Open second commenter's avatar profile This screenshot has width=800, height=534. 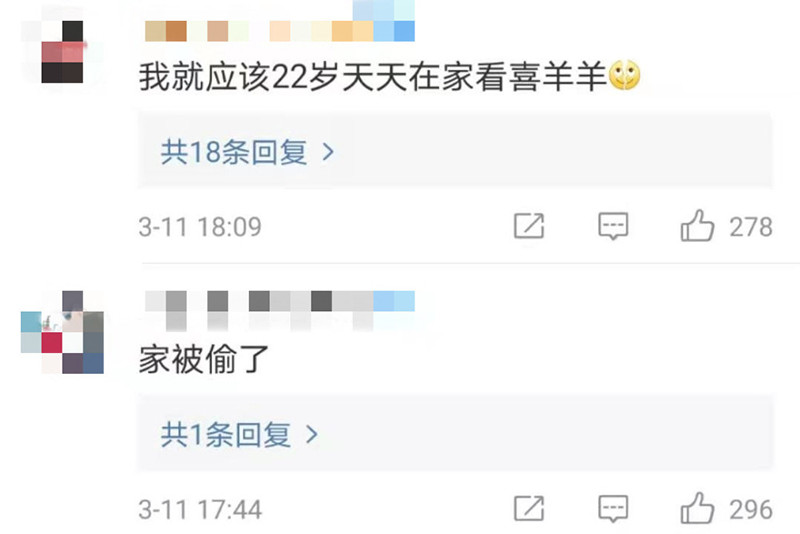[x=62, y=332]
